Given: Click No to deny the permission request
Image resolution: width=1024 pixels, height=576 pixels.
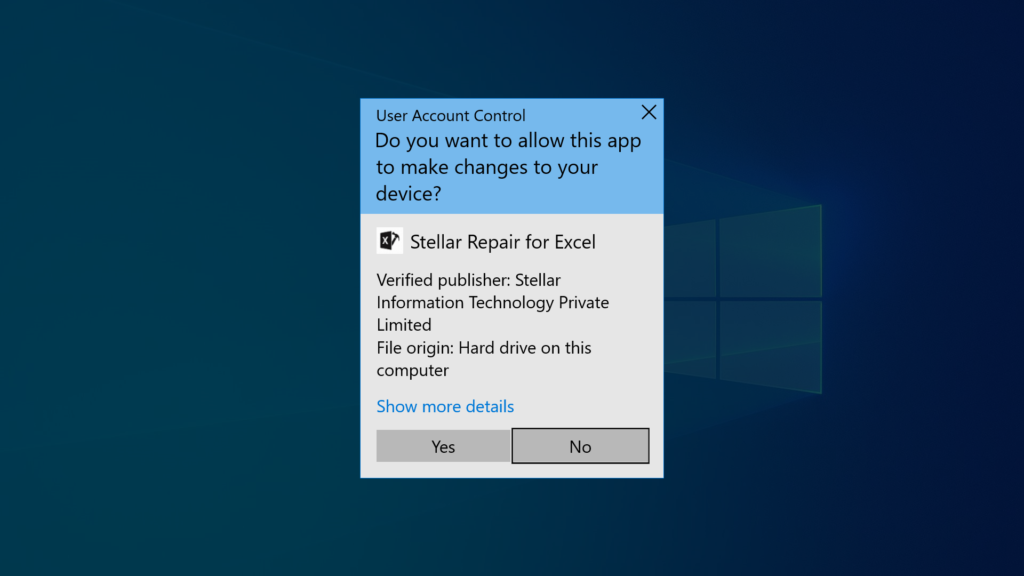Looking at the screenshot, I should [580, 446].
